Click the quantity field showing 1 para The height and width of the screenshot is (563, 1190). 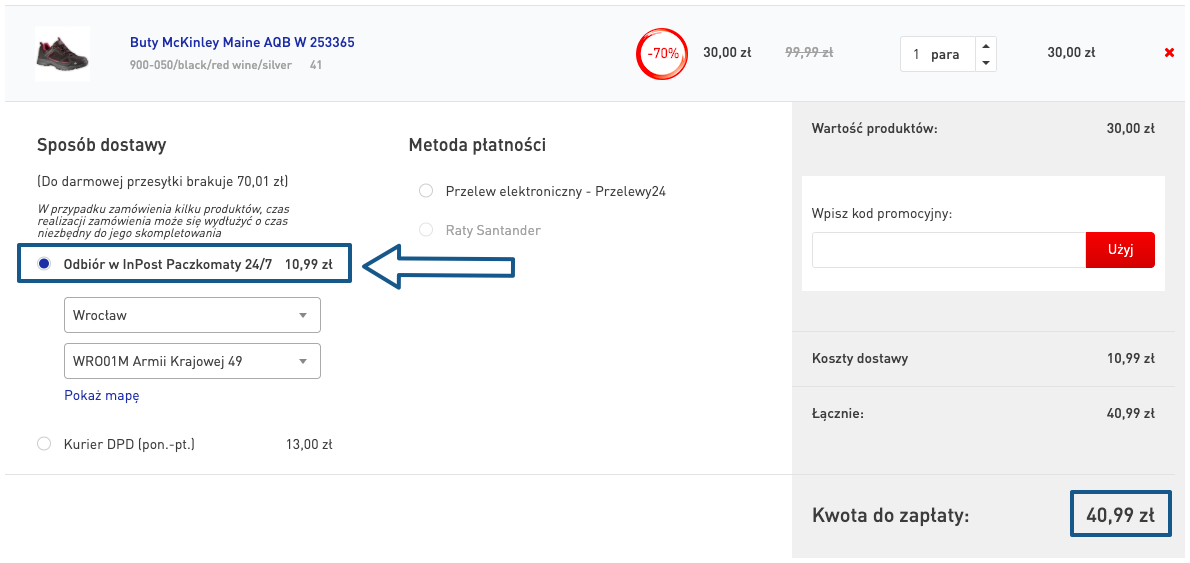tap(936, 54)
